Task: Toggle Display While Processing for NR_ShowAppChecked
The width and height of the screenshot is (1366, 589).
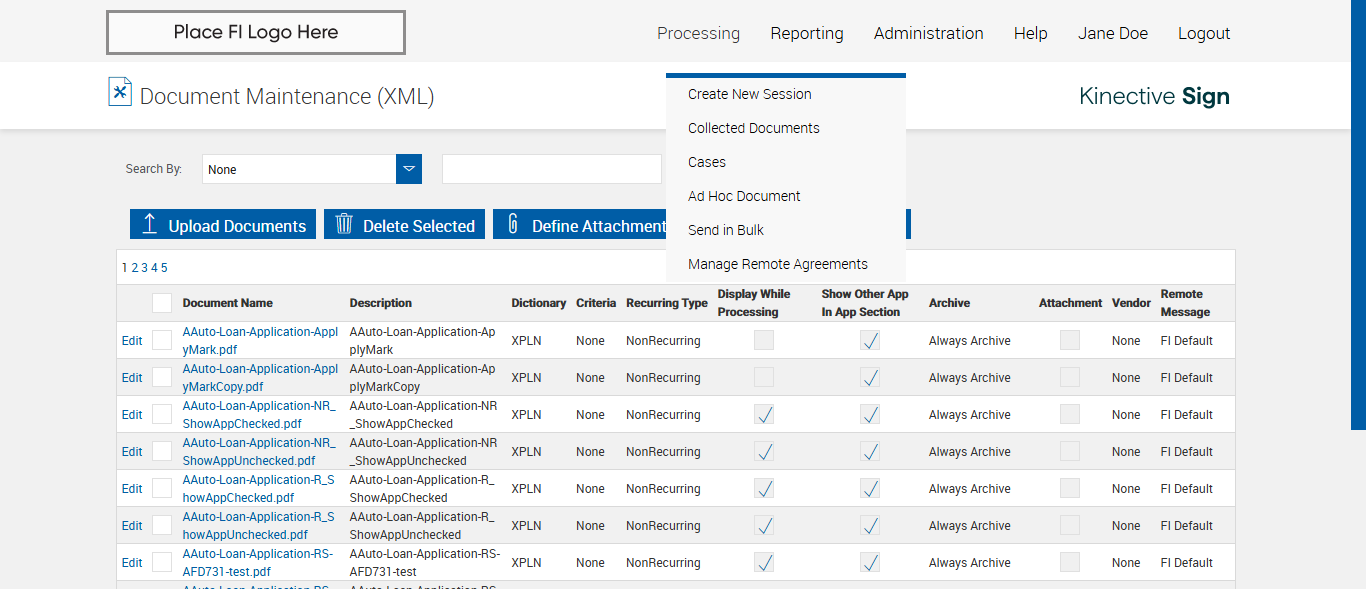Action: click(764, 415)
